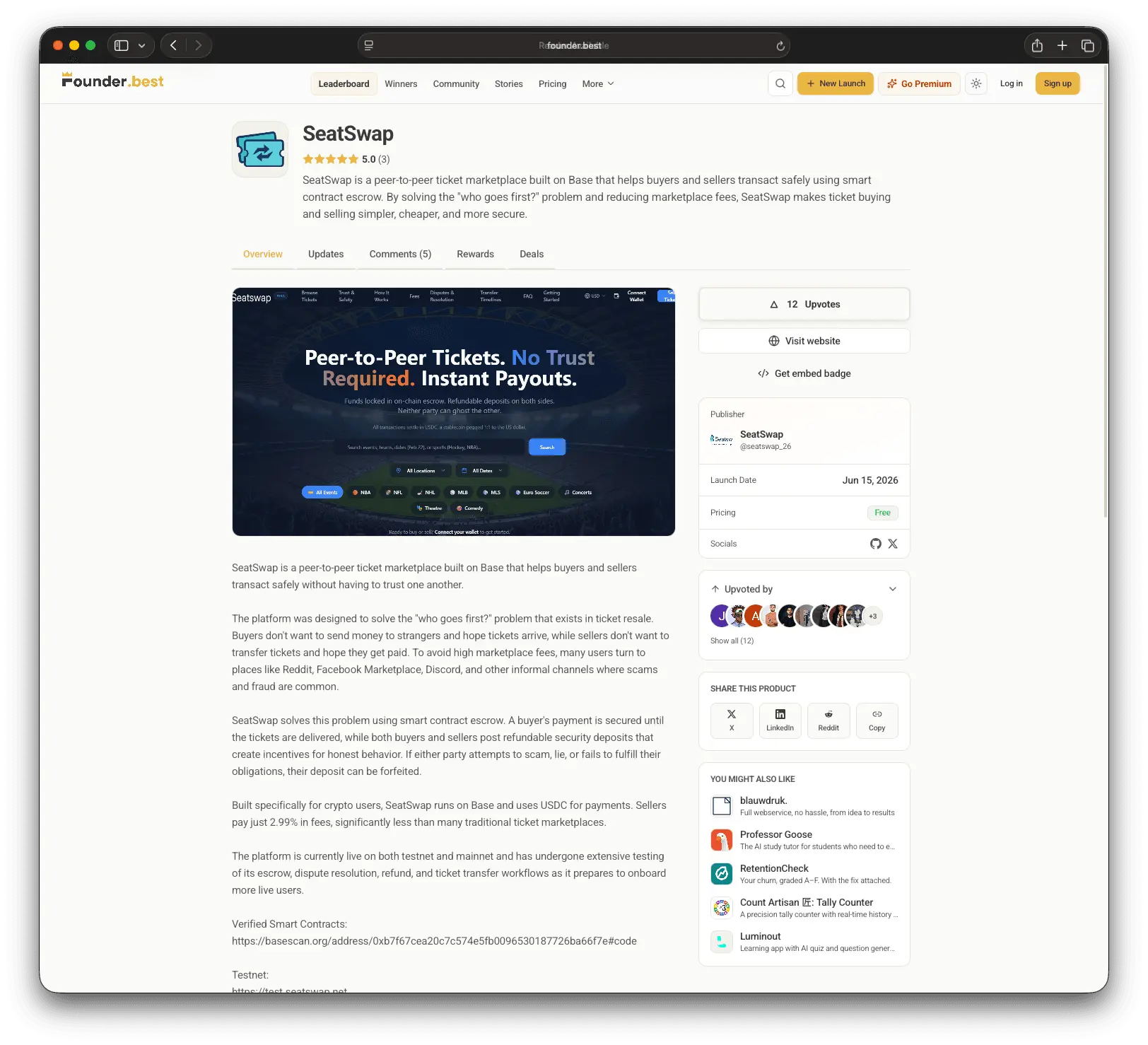Copy the product link

coord(877,720)
